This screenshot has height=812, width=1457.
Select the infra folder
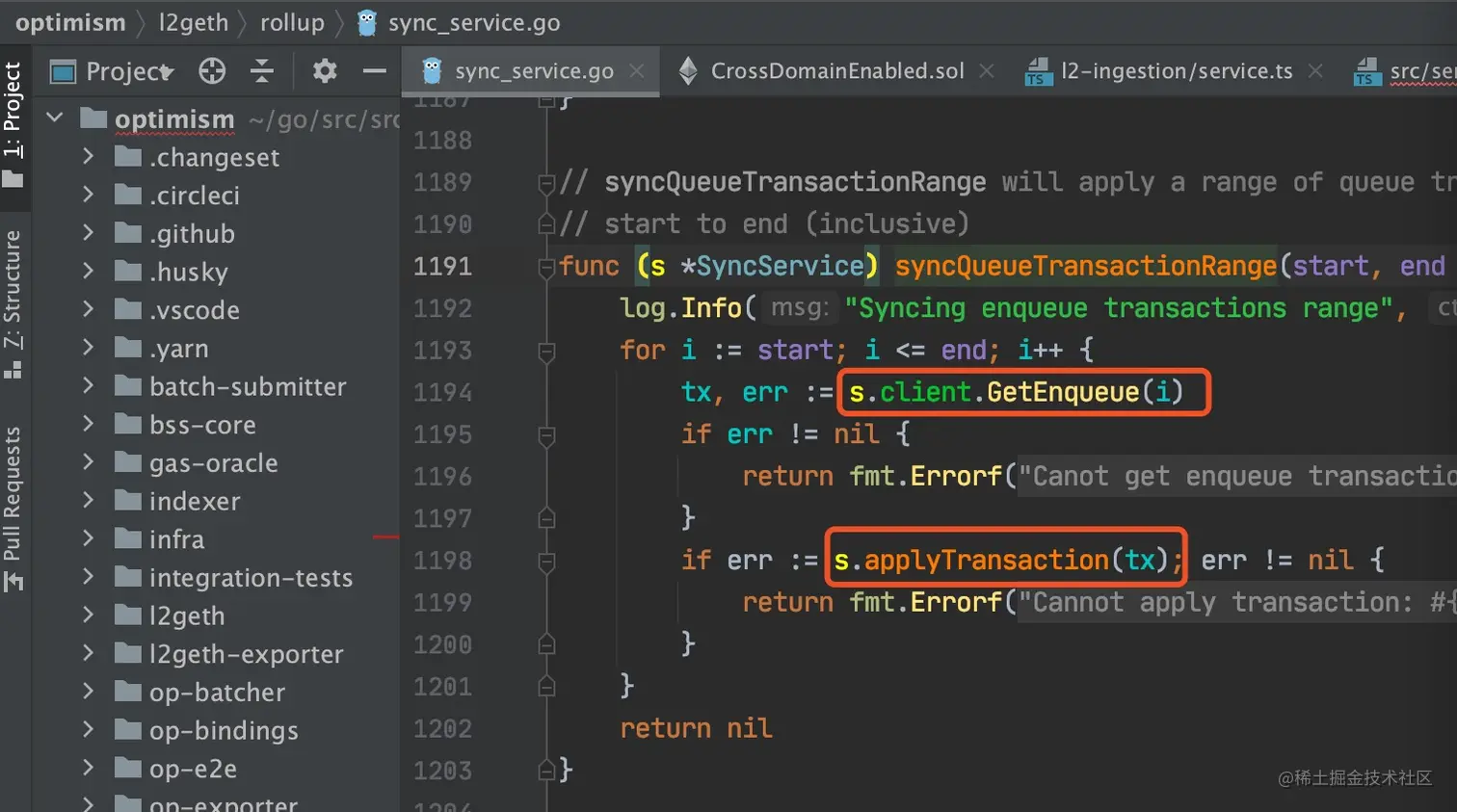176,538
